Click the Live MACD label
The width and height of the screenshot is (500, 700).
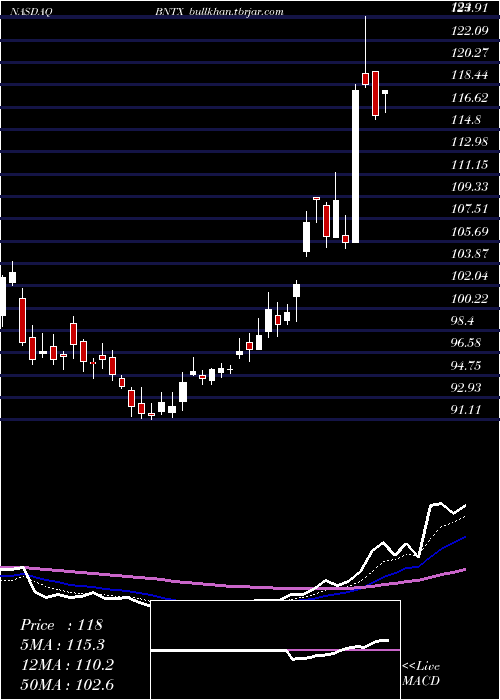(x=421, y=674)
